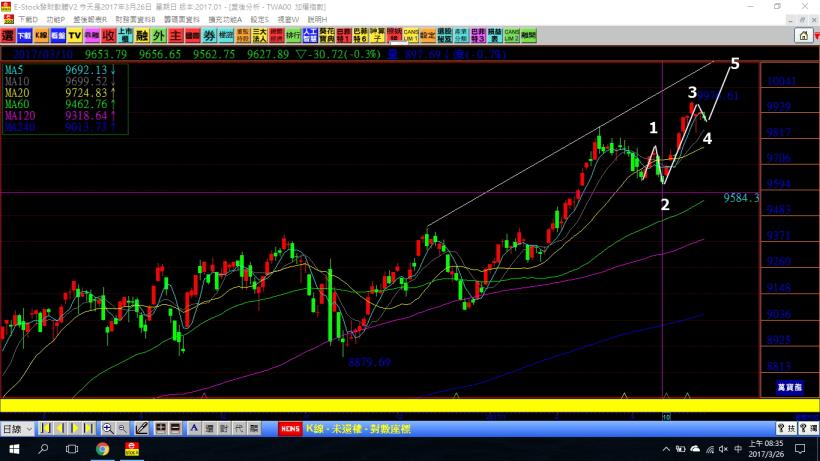This screenshot has width=820, height=461.
Task: Click the home icon at top right
Action: [802, 35]
